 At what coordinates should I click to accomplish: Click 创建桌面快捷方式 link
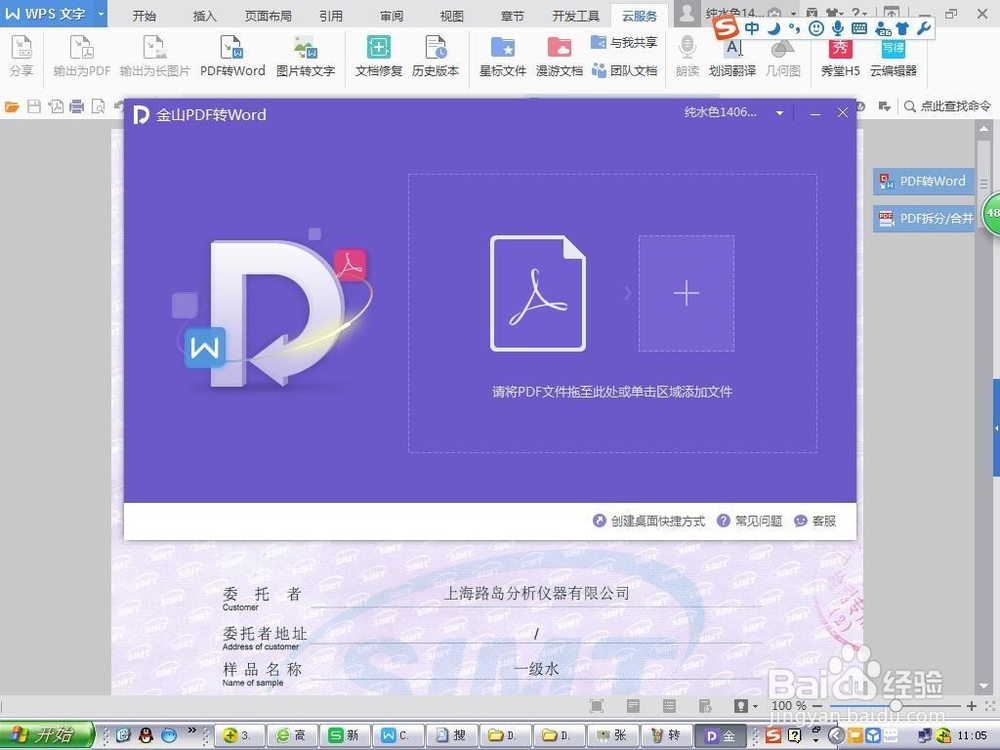pos(649,521)
